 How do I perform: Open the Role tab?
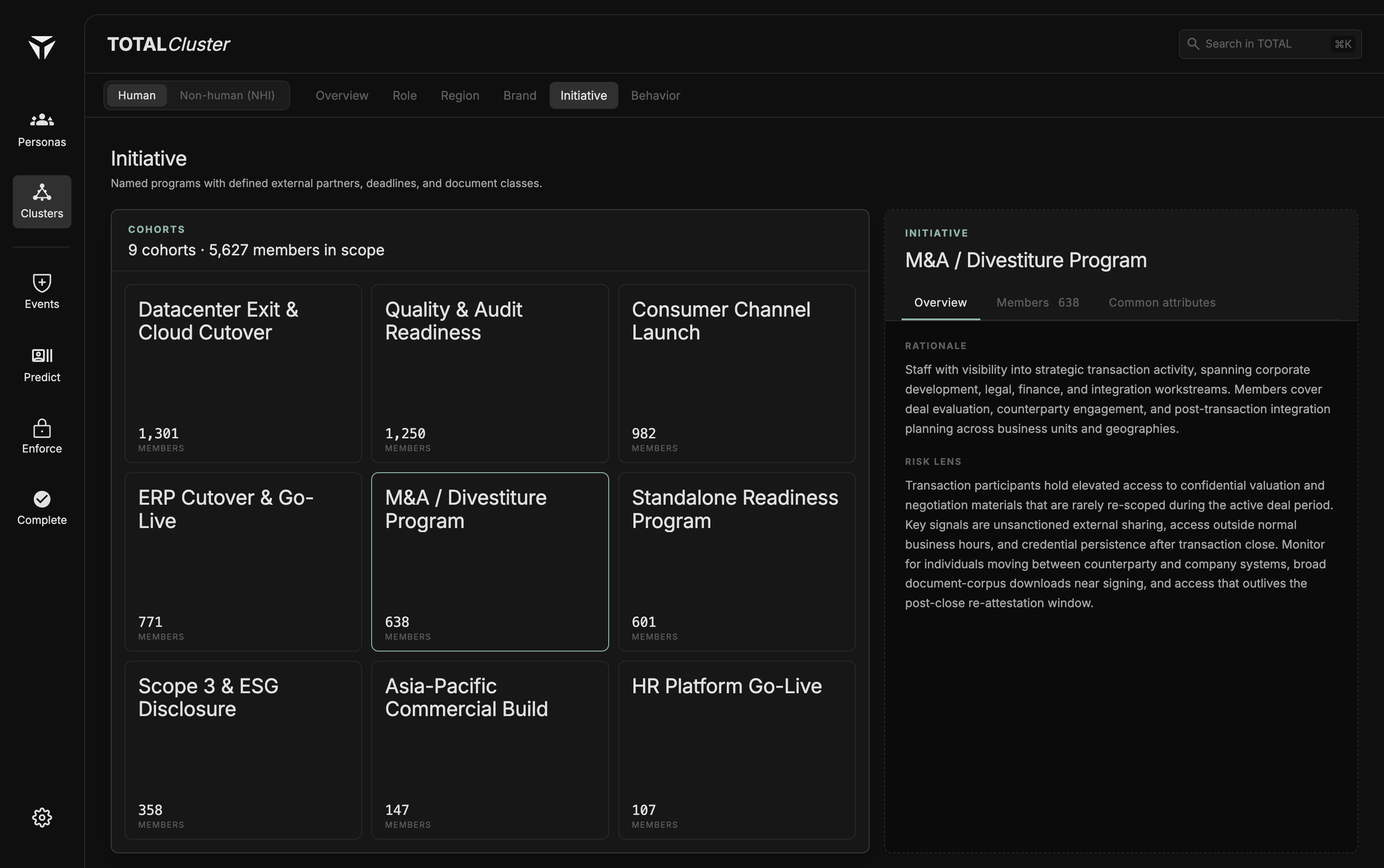(405, 95)
